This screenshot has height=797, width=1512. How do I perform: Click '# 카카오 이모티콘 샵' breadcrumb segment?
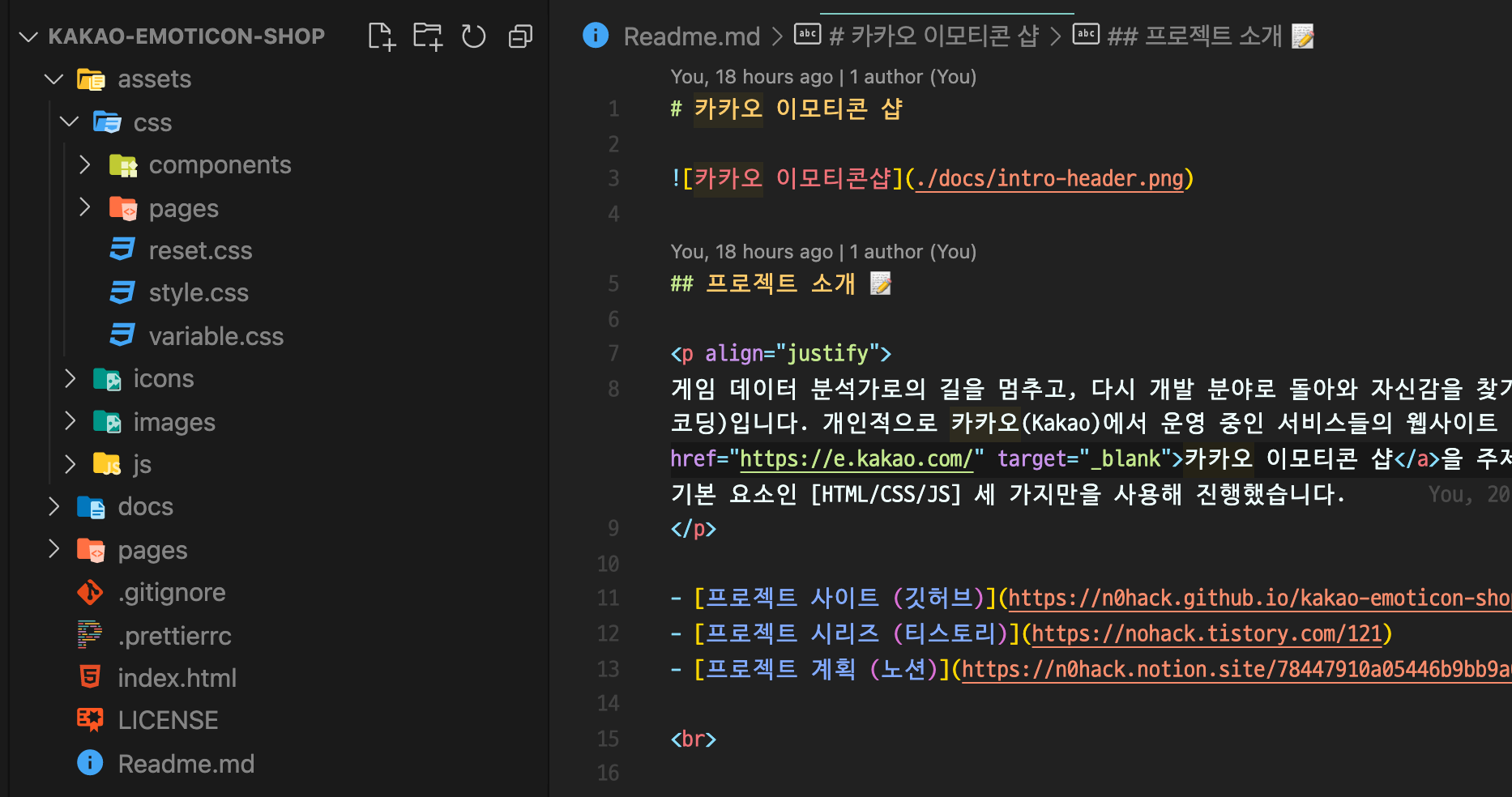(934, 36)
